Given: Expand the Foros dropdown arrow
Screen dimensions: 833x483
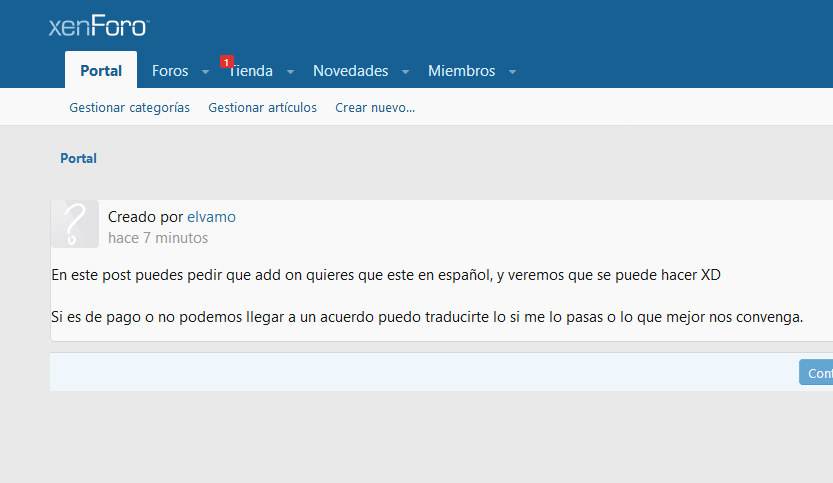Looking at the screenshot, I should [205, 72].
